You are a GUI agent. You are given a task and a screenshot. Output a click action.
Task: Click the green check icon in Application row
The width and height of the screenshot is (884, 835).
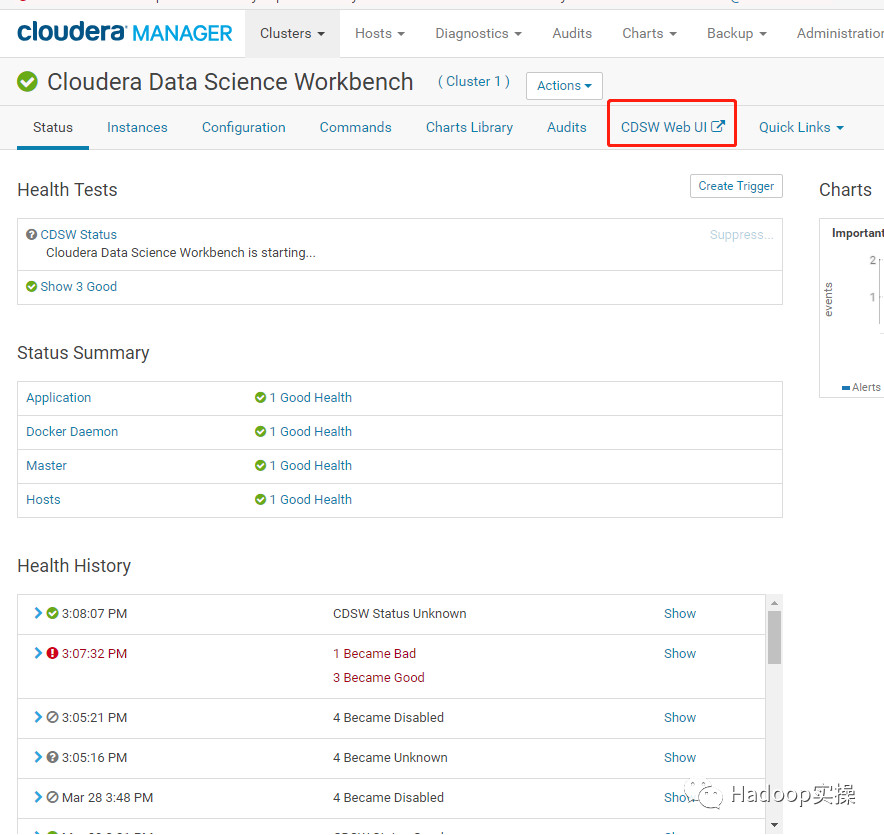(260, 397)
